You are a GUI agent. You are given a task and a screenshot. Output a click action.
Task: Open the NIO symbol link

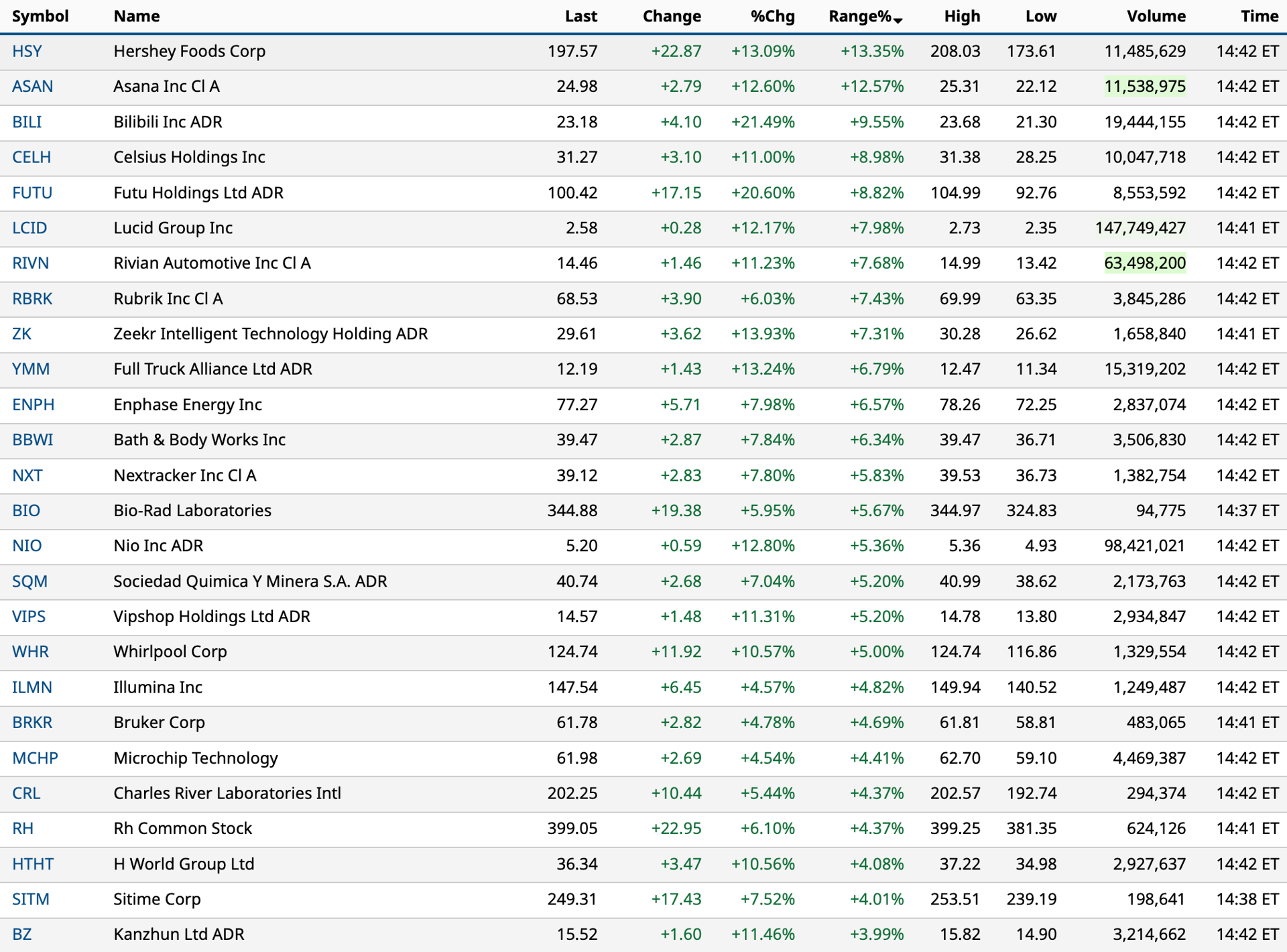click(x=27, y=546)
